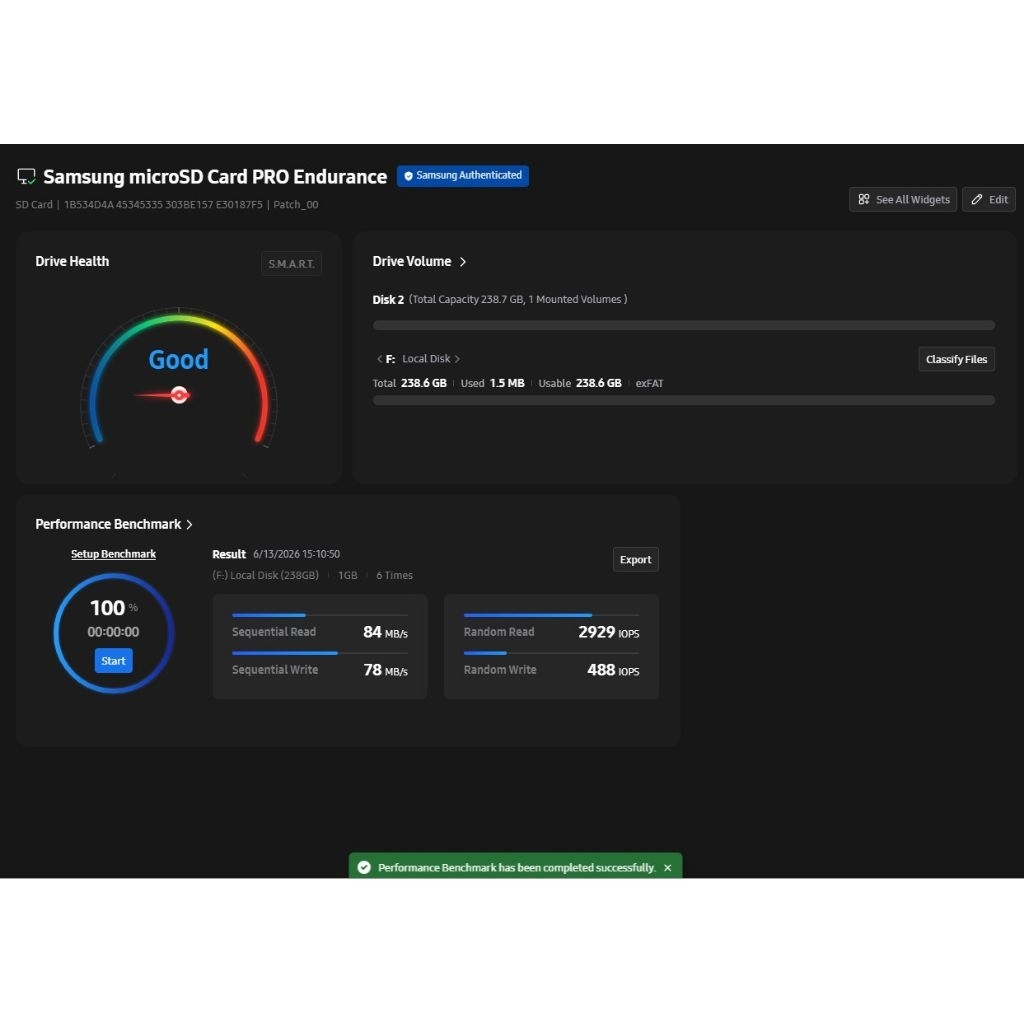Expand Drive Volume via its chevron
The height and width of the screenshot is (1024, 1024).
tap(463, 261)
